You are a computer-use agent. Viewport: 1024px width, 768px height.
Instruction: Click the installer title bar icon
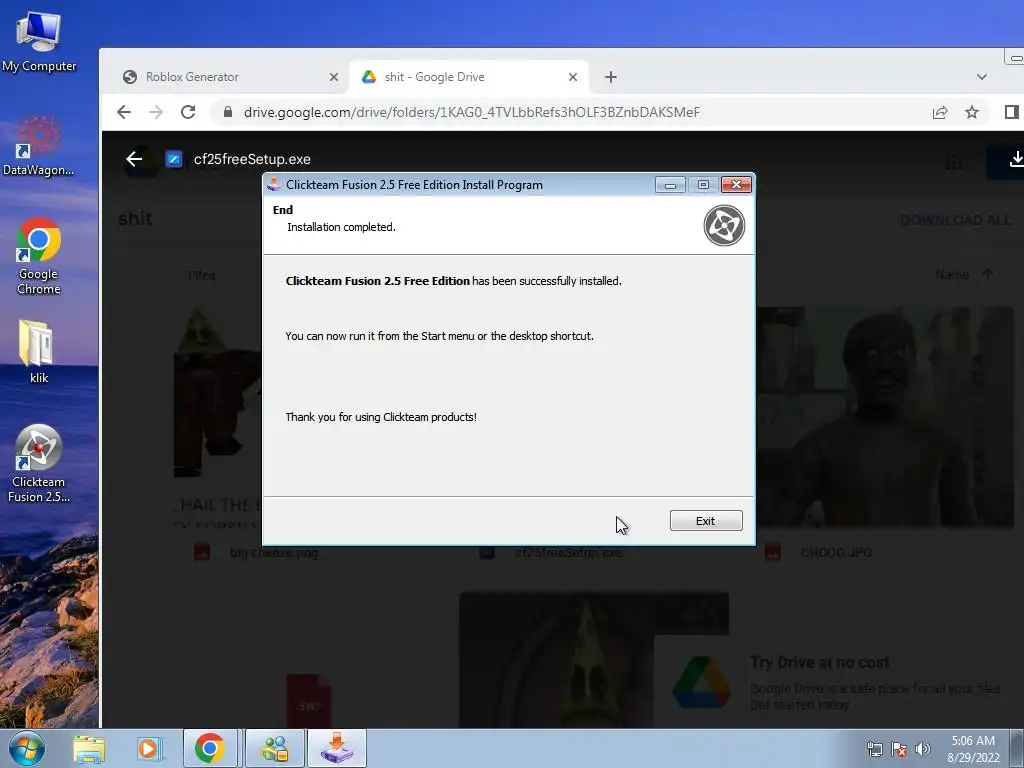click(274, 185)
